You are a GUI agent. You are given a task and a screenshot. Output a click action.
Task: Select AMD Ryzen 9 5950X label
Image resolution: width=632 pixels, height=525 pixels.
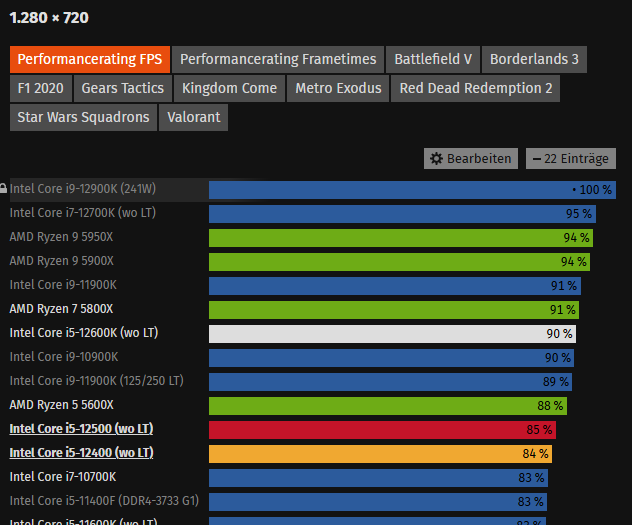tap(61, 237)
